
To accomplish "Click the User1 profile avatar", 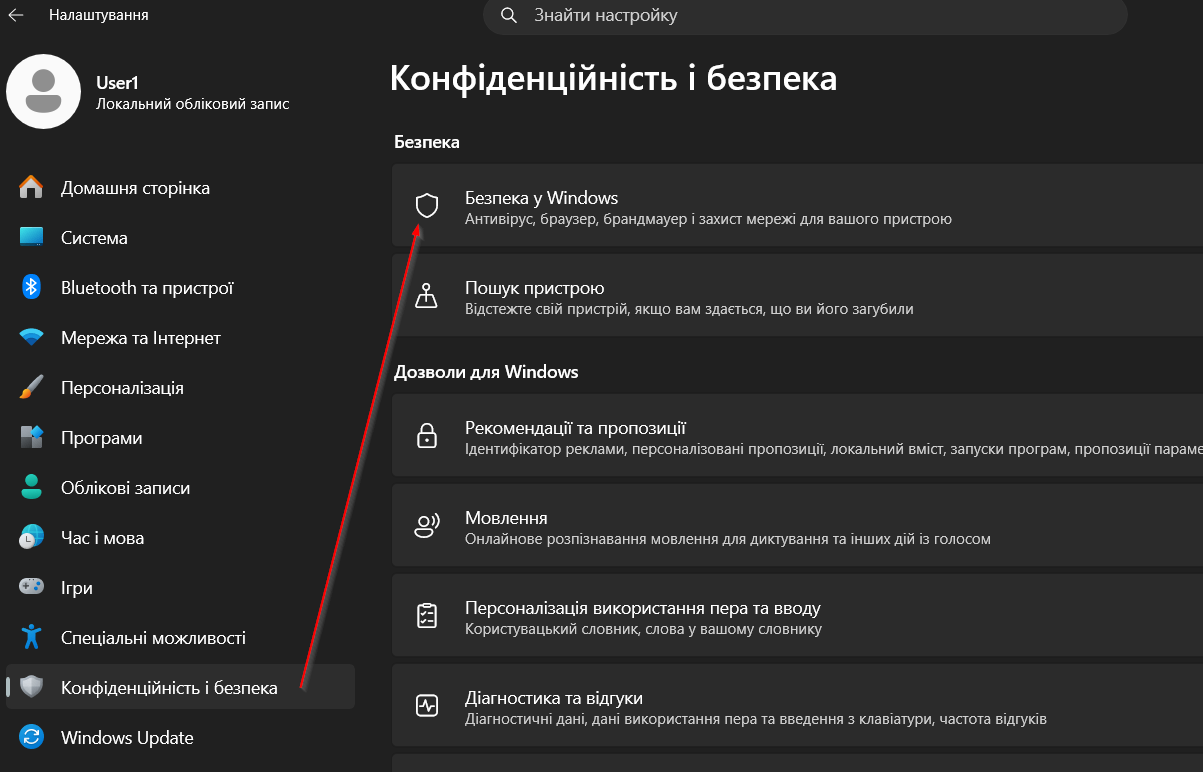I will tap(43, 91).
